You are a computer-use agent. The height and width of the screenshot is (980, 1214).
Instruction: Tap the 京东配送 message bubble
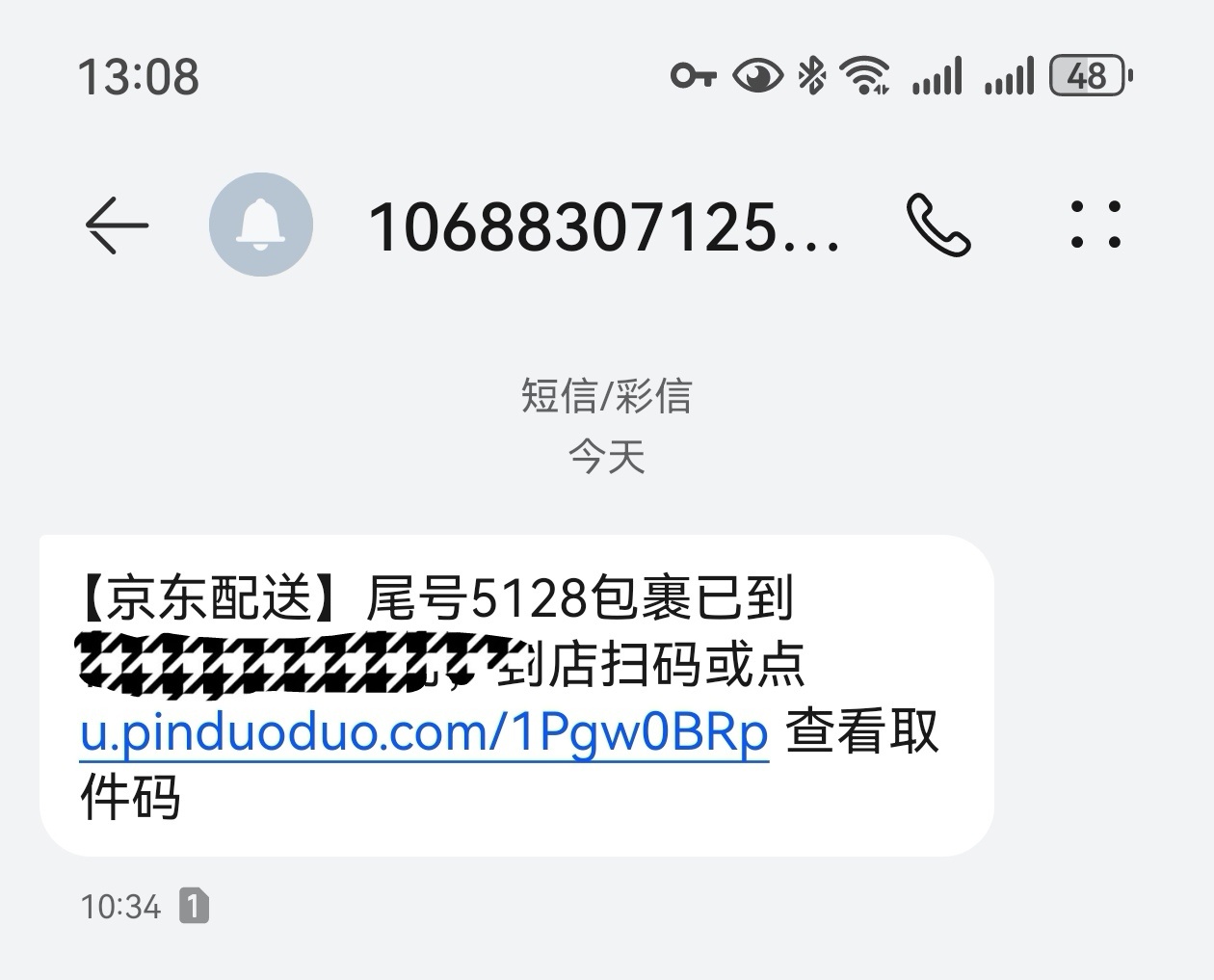[516, 696]
